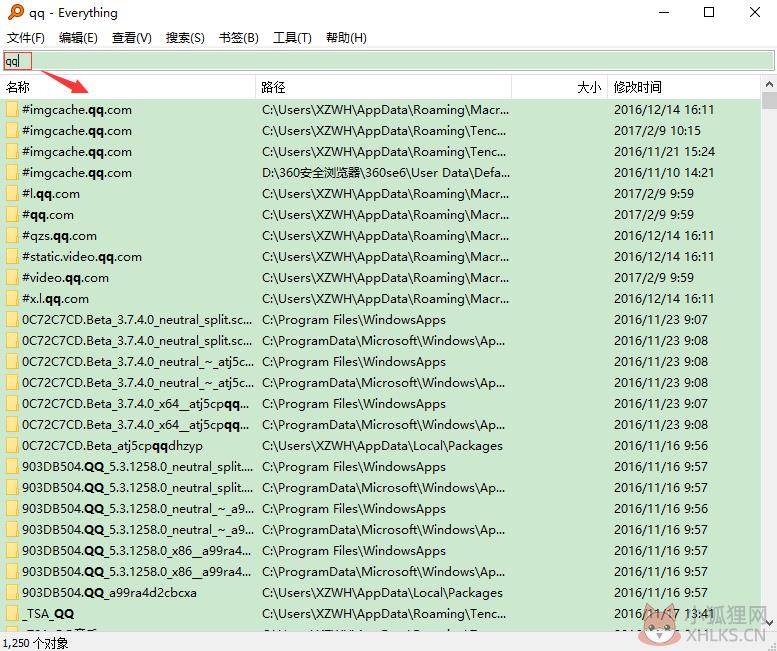Open the 工具(T) menu

tap(292, 38)
